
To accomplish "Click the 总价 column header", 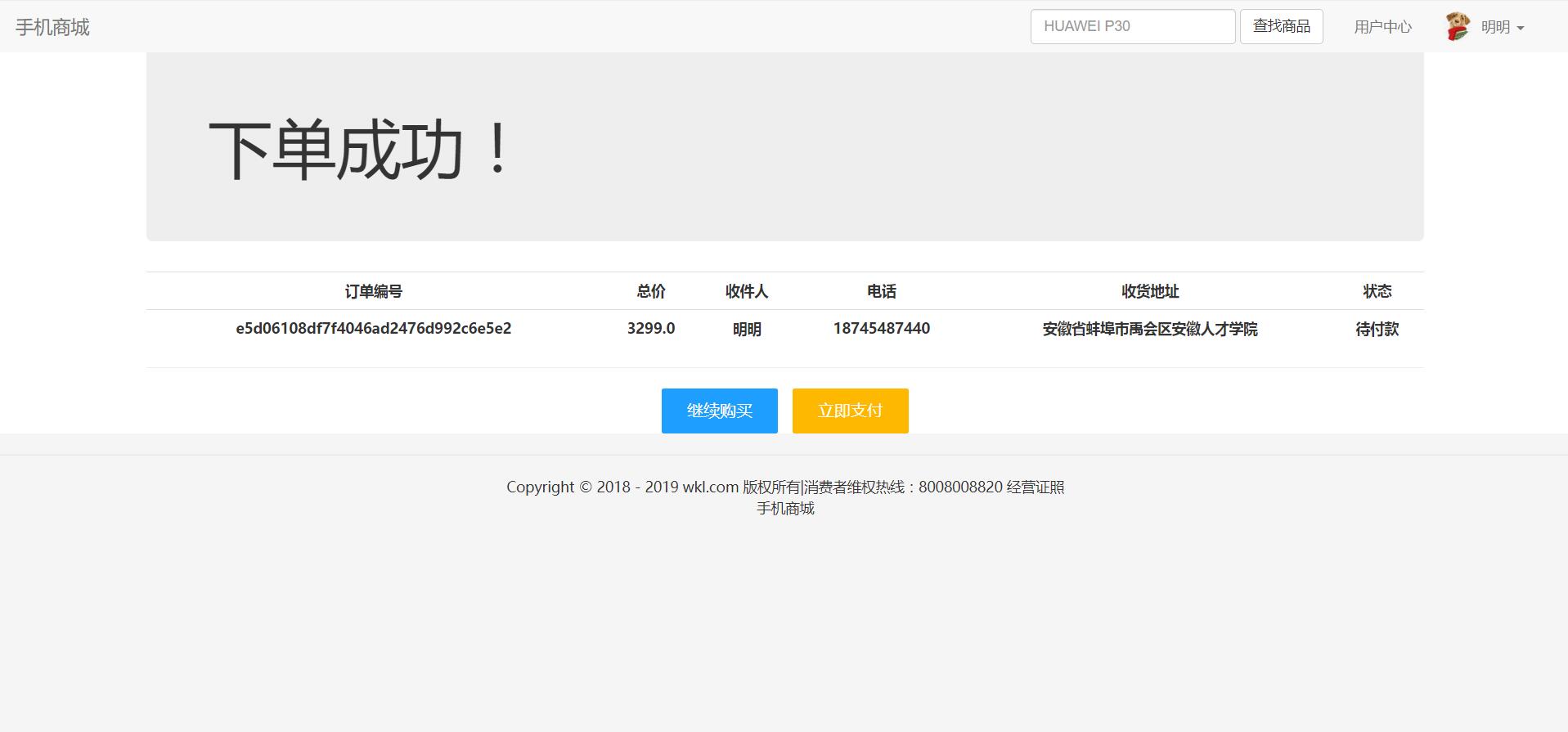I will coord(651,291).
